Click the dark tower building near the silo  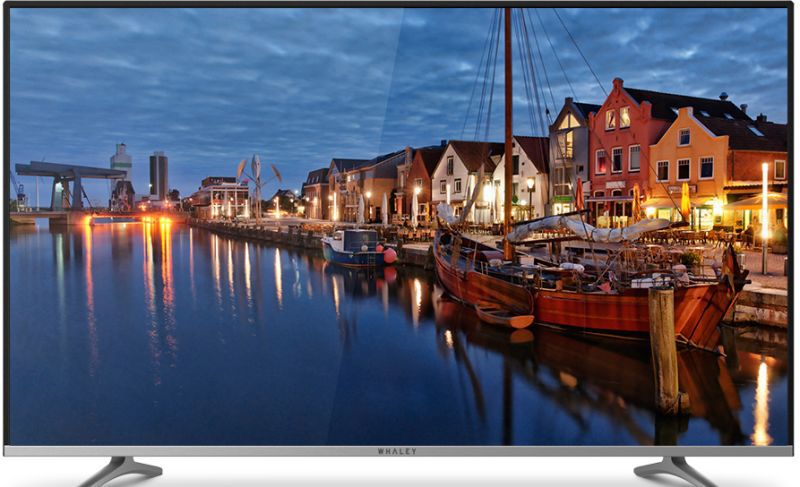[x=159, y=175]
